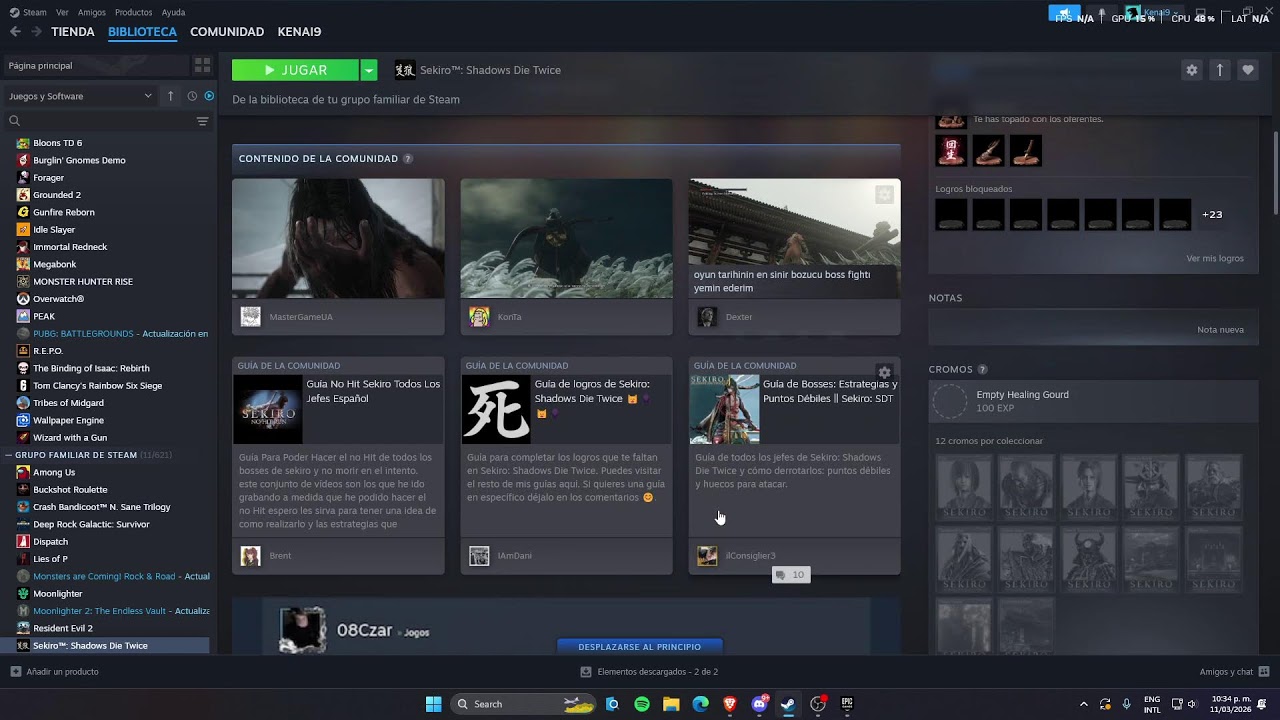Click the upward arrow icon beside game settings

(1219, 70)
